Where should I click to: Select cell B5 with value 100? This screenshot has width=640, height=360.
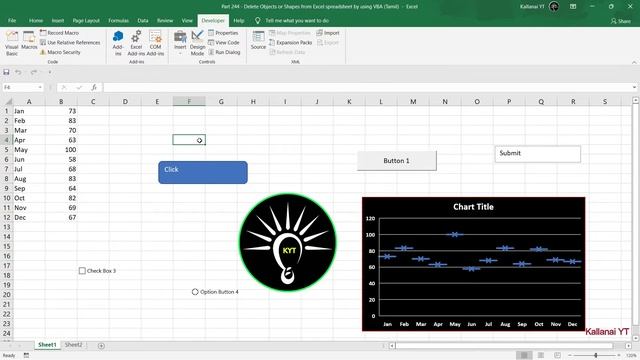click(x=61, y=150)
